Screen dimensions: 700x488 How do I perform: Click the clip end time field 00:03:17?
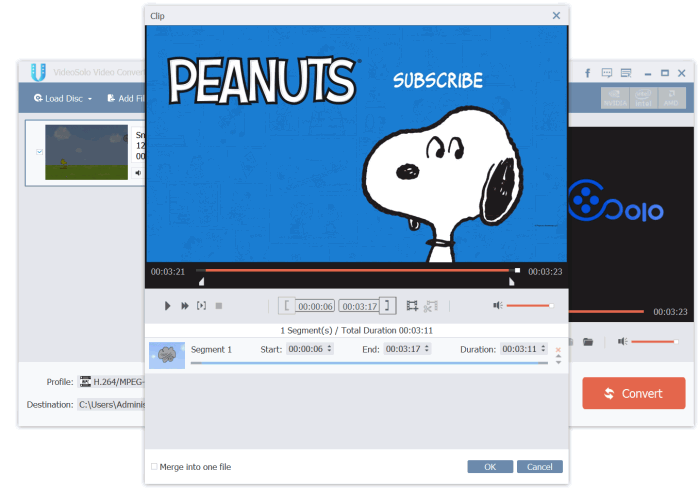[x=359, y=306]
